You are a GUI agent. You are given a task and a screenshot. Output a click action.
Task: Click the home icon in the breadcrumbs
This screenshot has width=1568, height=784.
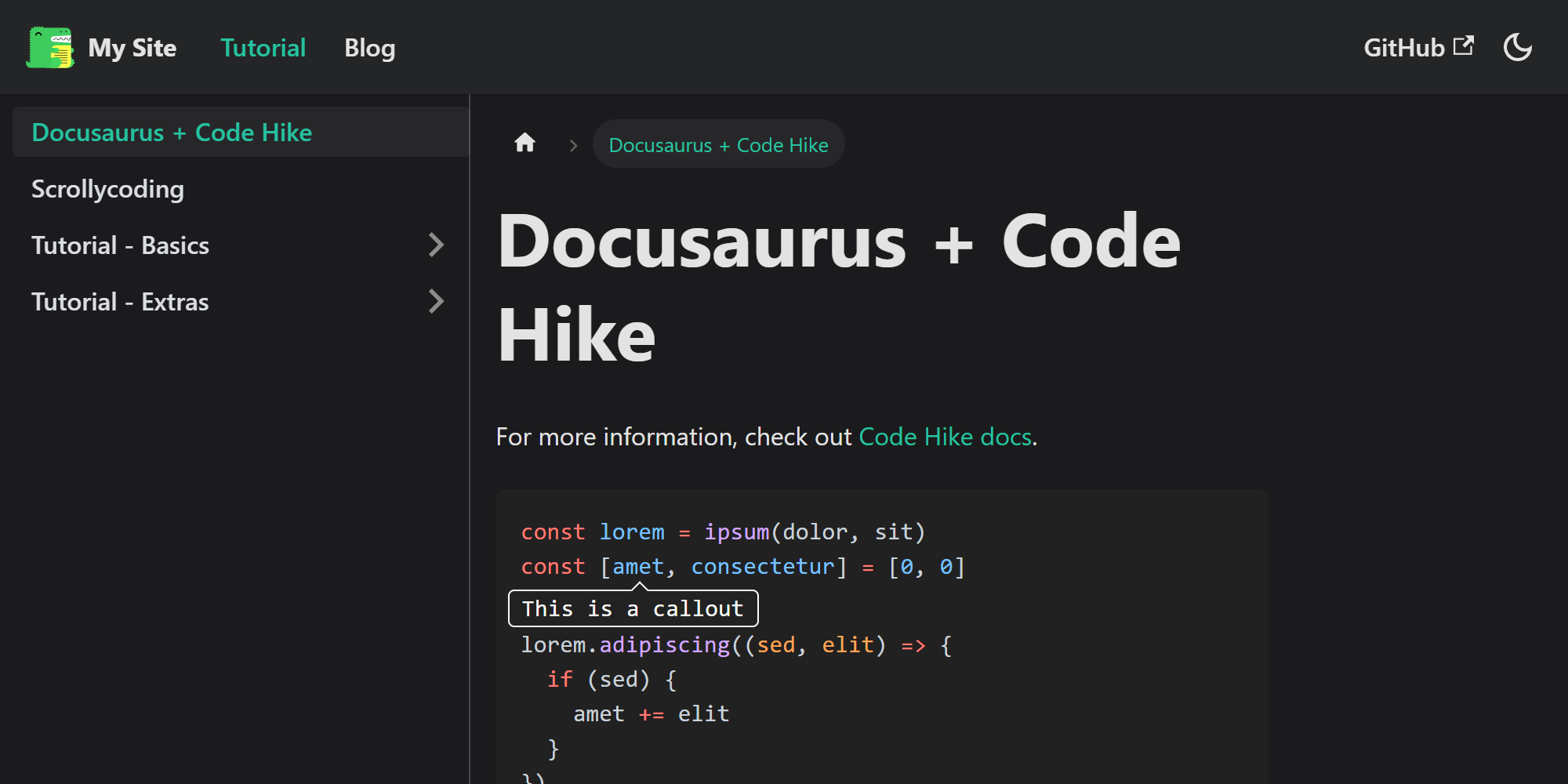pos(524,143)
